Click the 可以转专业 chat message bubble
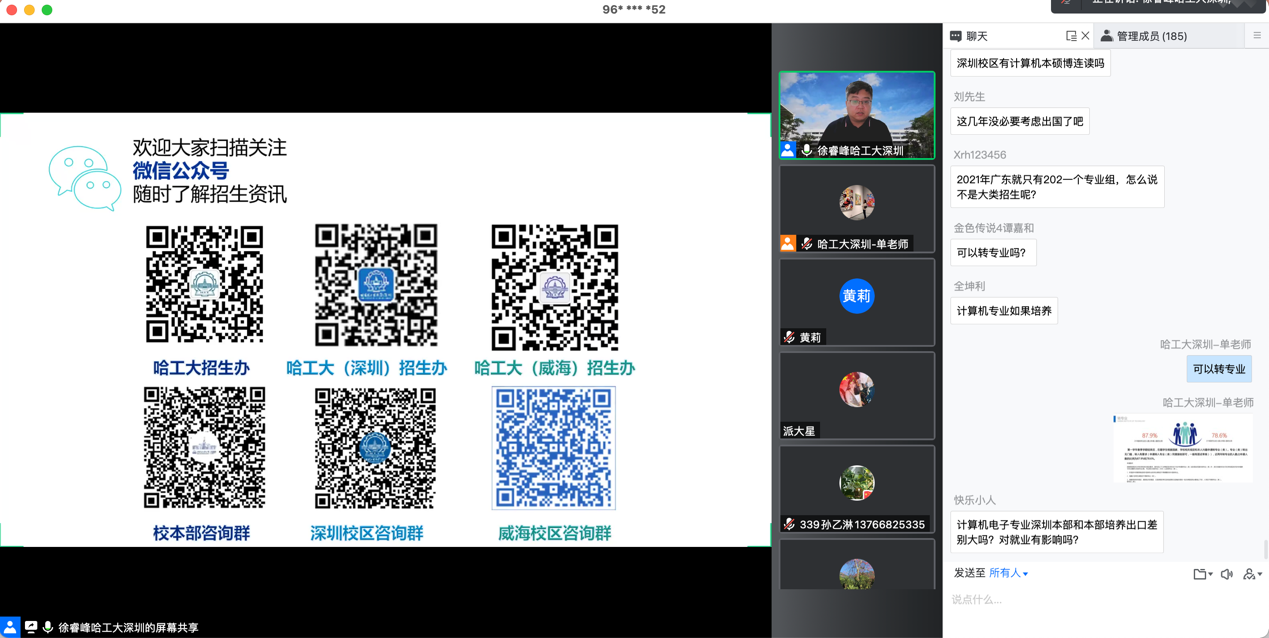Image resolution: width=1269 pixels, height=638 pixels. click(x=1218, y=369)
